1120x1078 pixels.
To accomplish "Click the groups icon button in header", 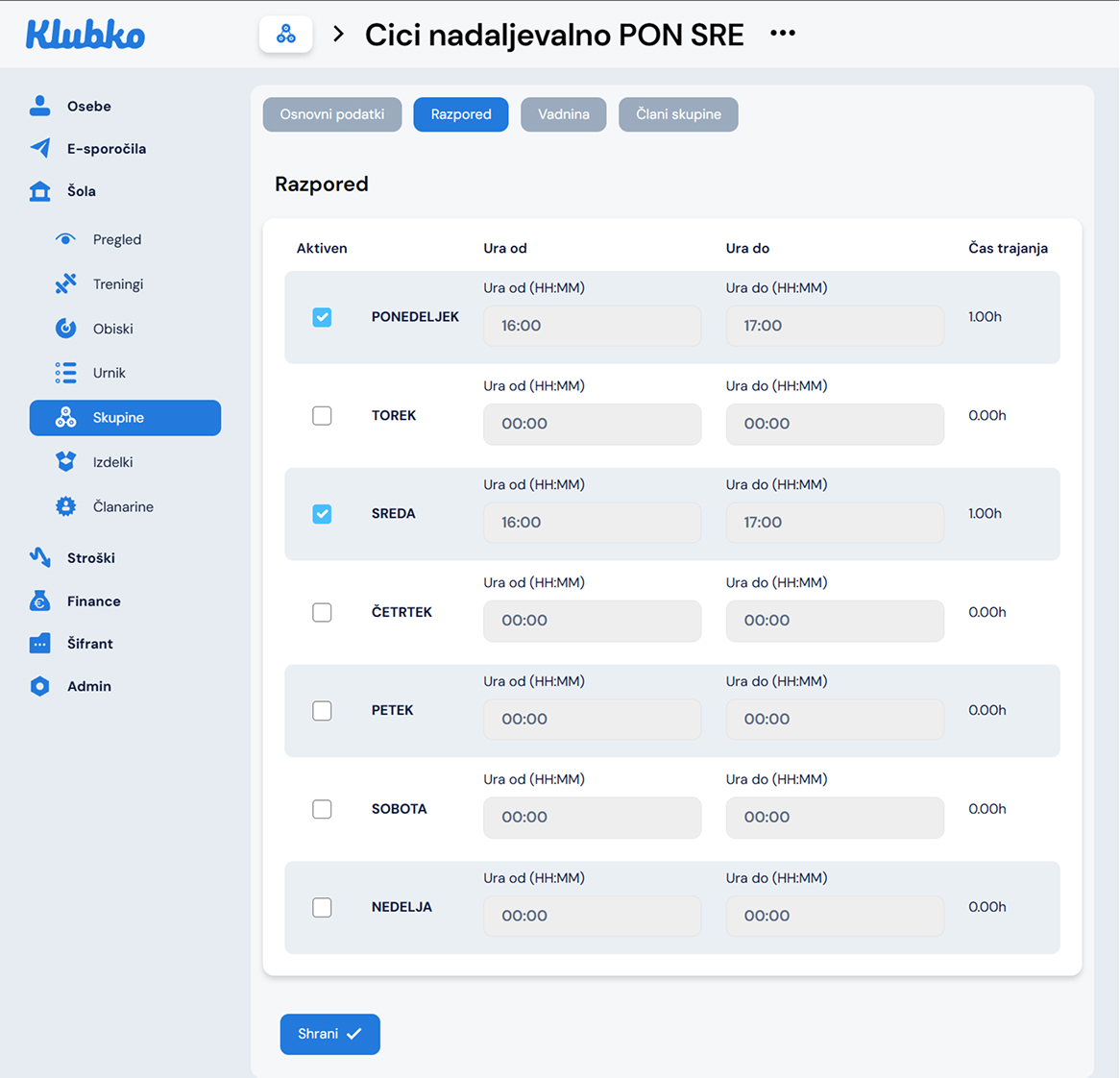I will [285, 36].
